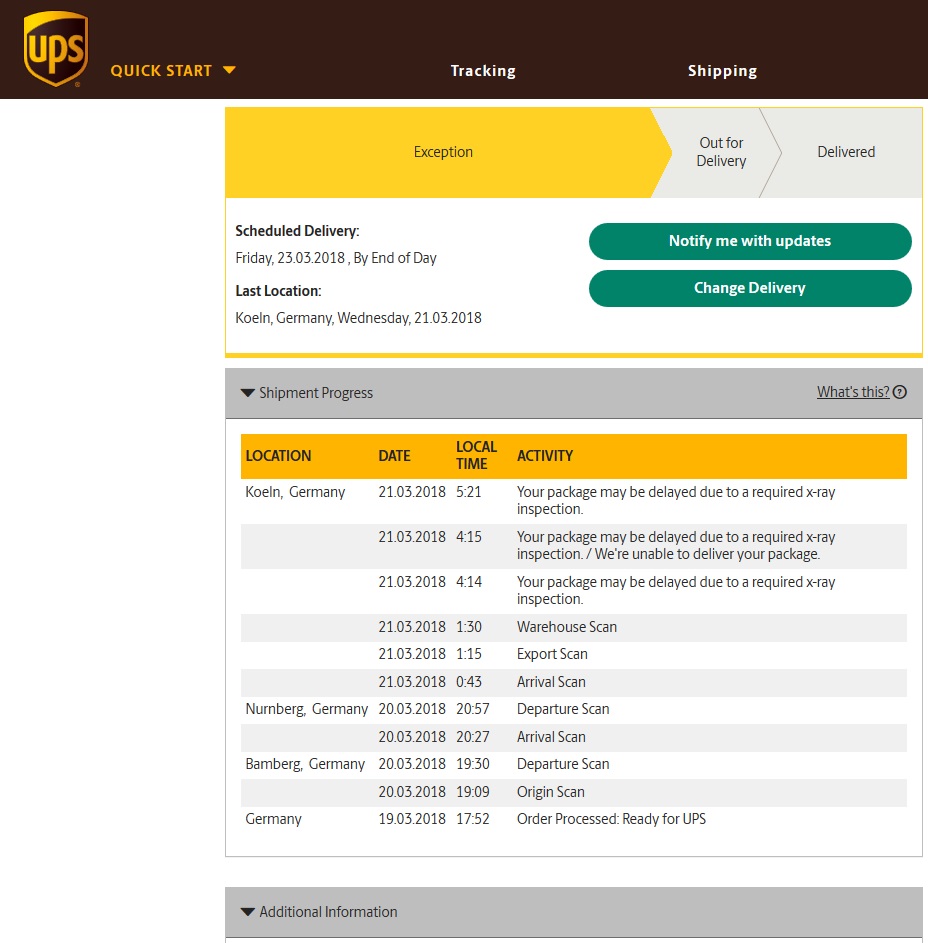Click the 19.03.2018 date cell

412,819
